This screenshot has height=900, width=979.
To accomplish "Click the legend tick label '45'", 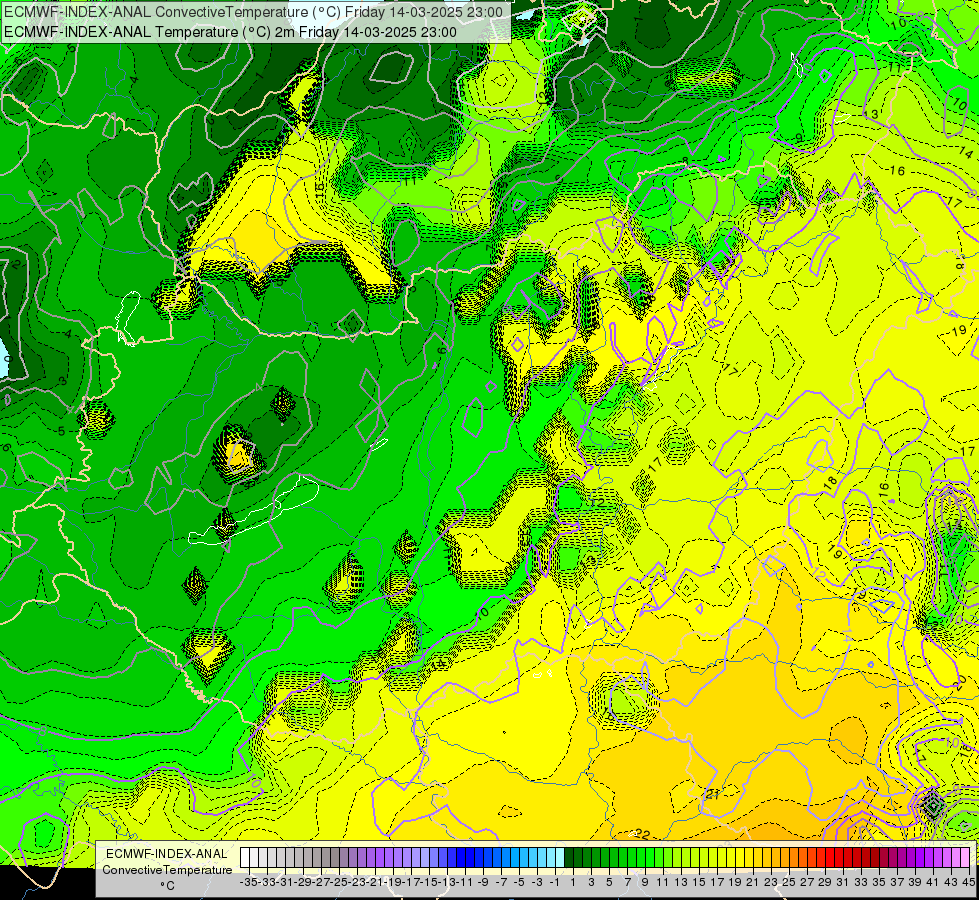I will 968,883.
